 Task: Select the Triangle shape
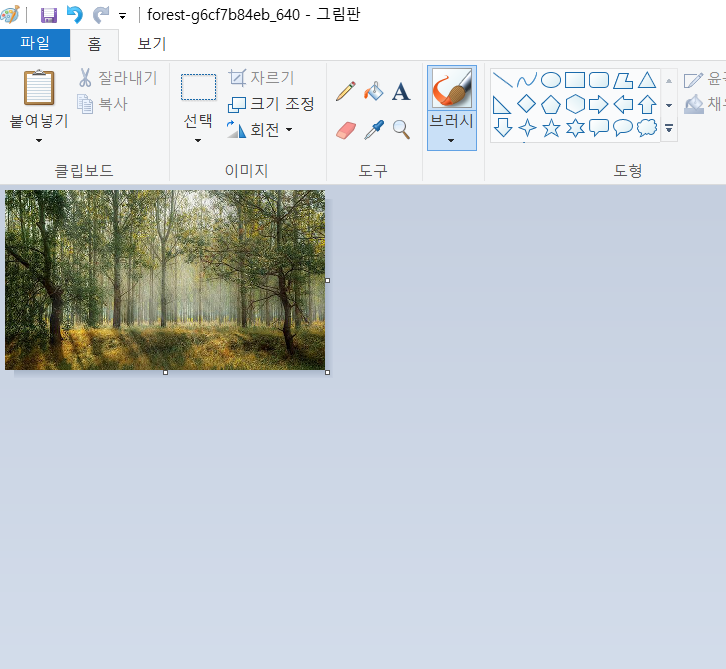(647, 80)
